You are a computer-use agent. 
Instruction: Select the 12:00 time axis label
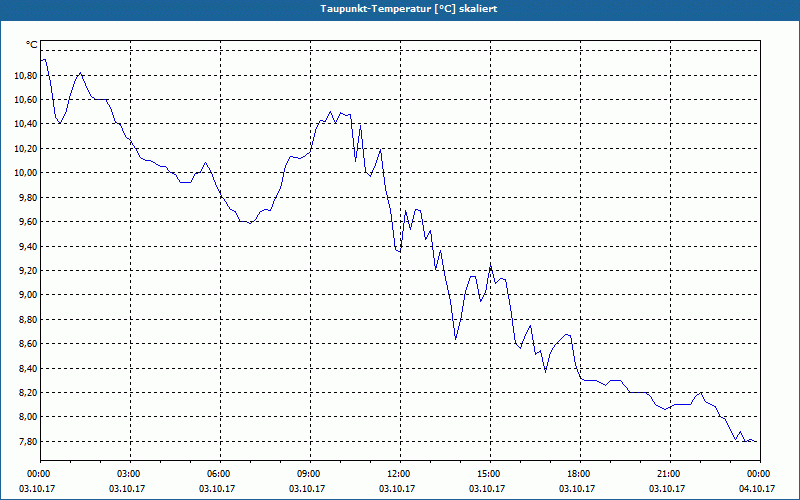(x=401, y=474)
